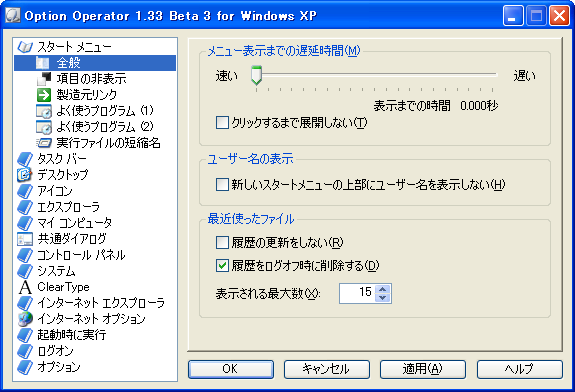This screenshot has width=575, height=392.
Task: Click the app icon in the title bar
Action: [x=12, y=16]
